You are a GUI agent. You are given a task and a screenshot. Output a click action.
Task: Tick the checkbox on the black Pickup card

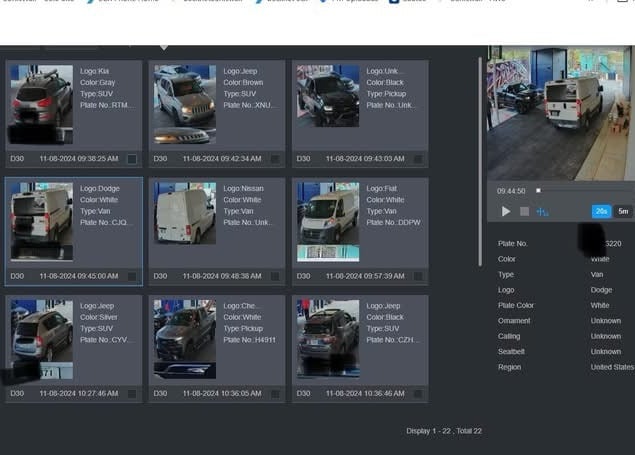pos(417,158)
